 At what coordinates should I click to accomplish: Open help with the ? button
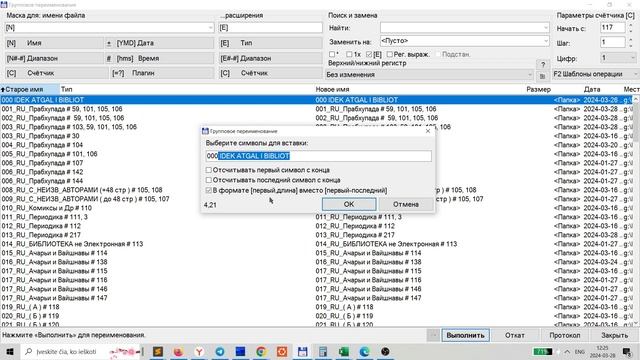[542, 64]
